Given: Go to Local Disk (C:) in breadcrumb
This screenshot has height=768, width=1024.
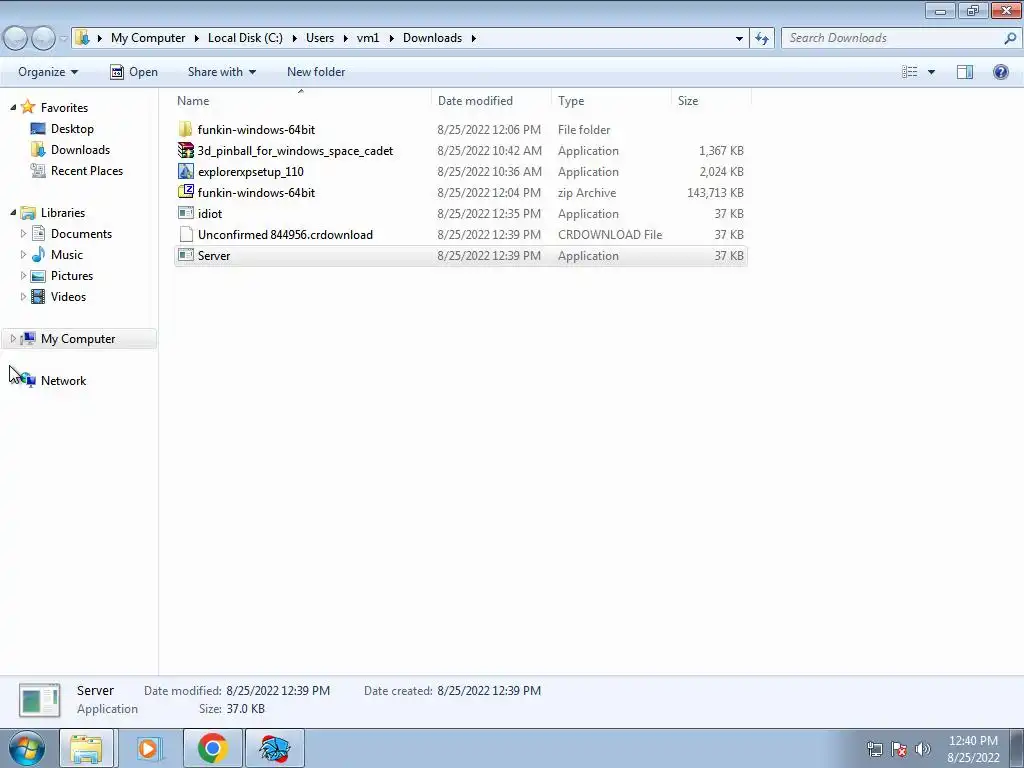Looking at the screenshot, I should click(x=245, y=38).
